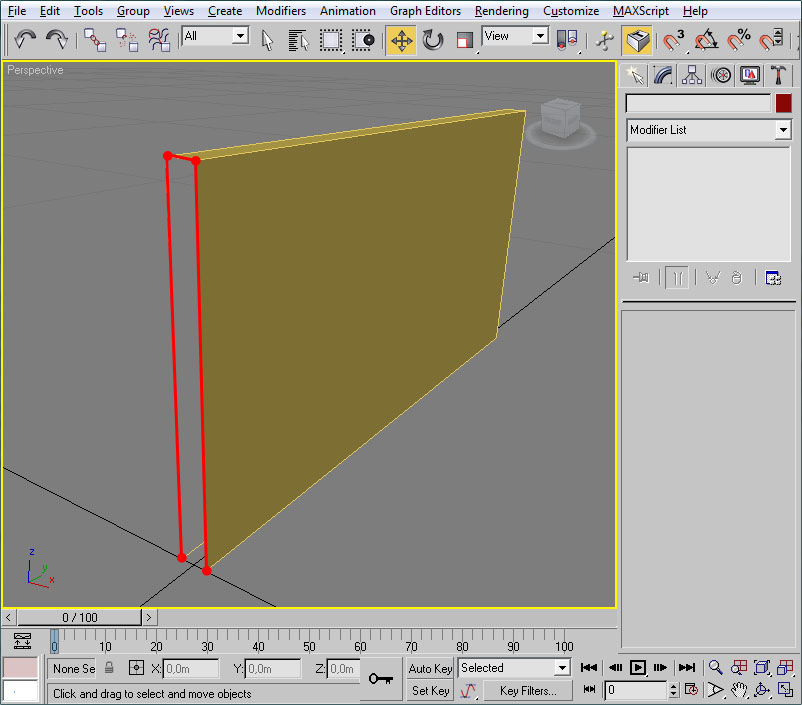Click the dark red object color swatch
802x705 pixels.
[x=783, y=103]
